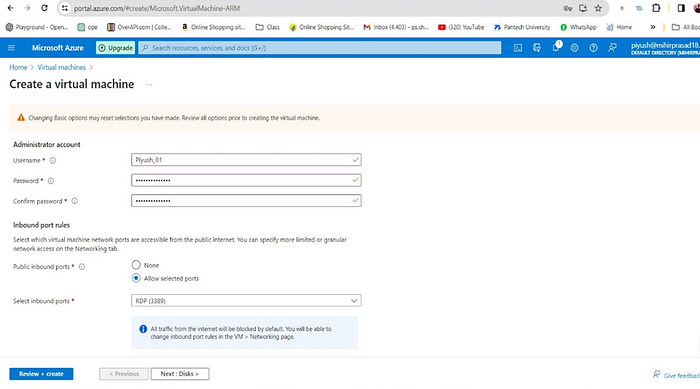Image resolution: width=700 pixels, height=389 pixels.
Task: Click the Username input field
Action: point(246,160)
